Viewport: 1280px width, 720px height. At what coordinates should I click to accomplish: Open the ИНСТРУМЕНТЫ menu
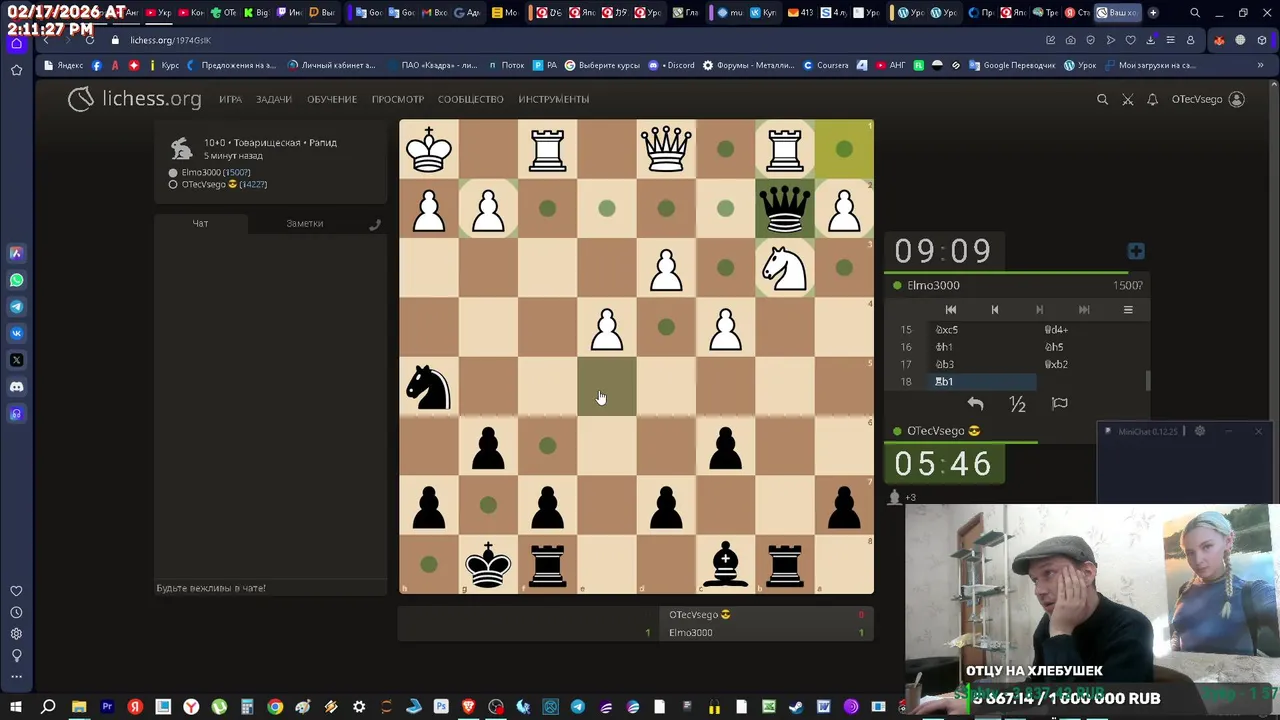point(553,99)
